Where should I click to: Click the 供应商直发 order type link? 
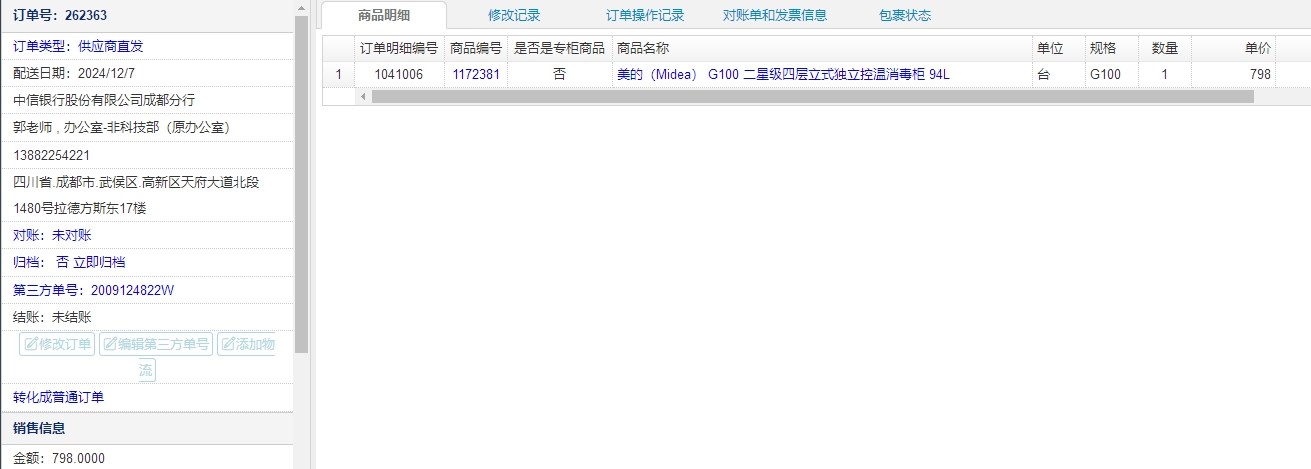(110, 46)
